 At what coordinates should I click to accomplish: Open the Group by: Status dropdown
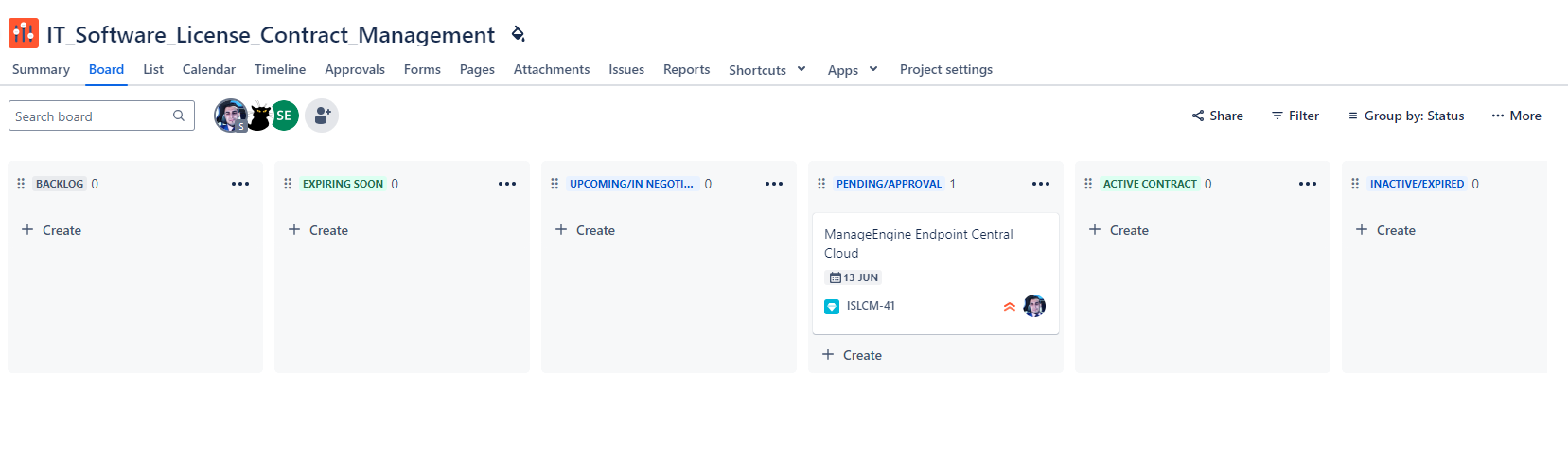click(x=1405, y=116)
